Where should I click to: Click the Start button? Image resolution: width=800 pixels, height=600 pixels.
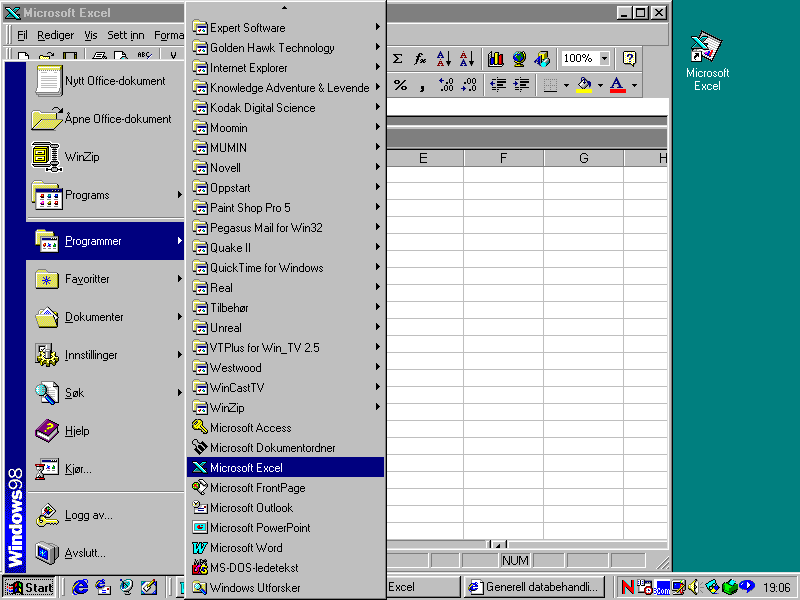point(30,587)
